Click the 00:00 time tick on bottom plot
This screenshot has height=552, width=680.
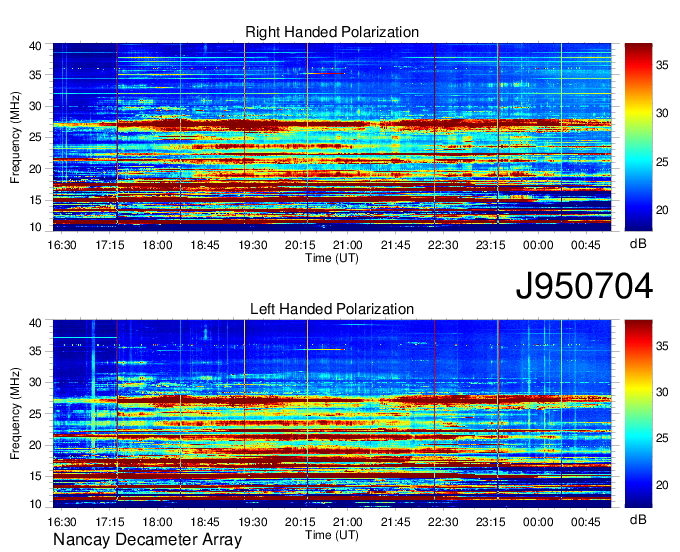(538, 522)
